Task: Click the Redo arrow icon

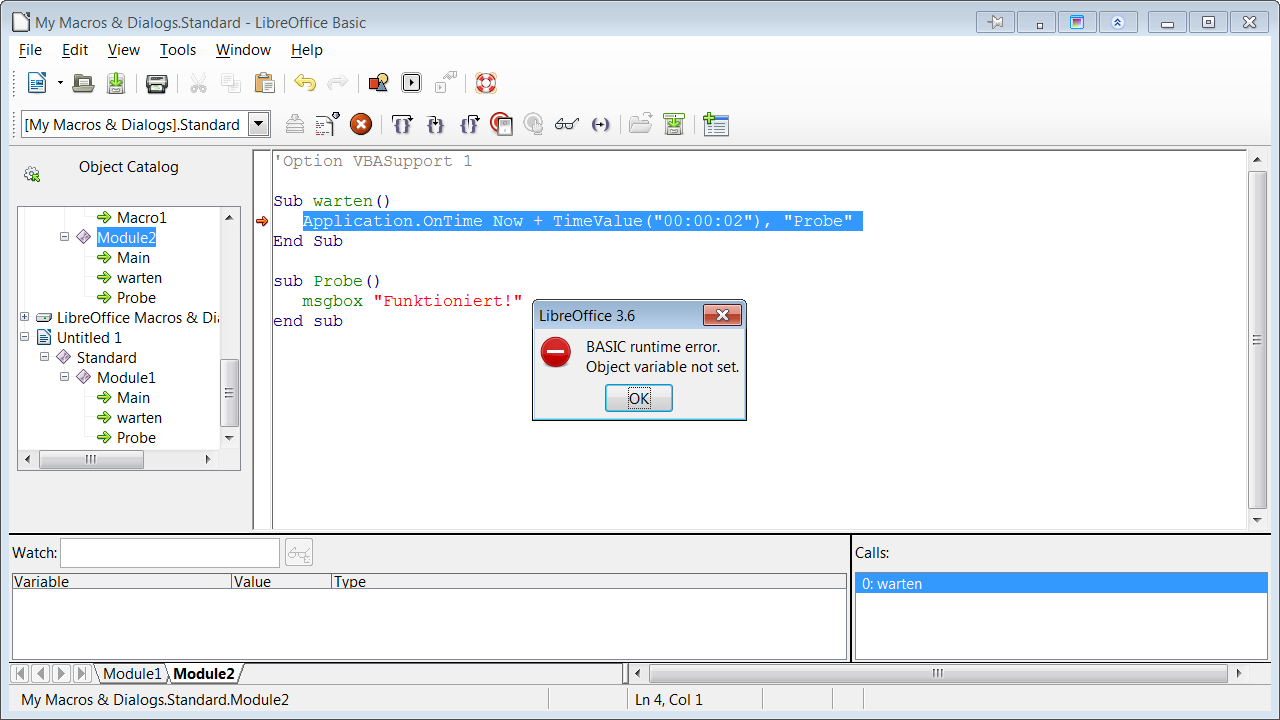Action: pyautogui.click(x=338, y=83)
